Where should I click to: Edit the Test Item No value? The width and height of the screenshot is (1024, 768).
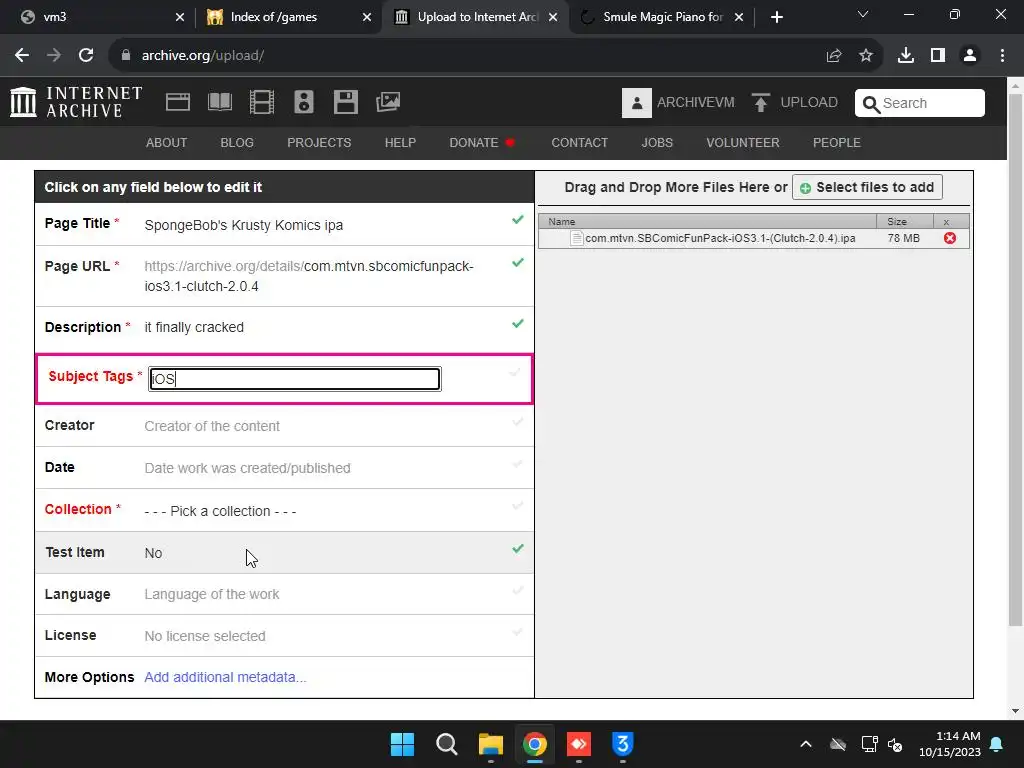coord(153,553)
